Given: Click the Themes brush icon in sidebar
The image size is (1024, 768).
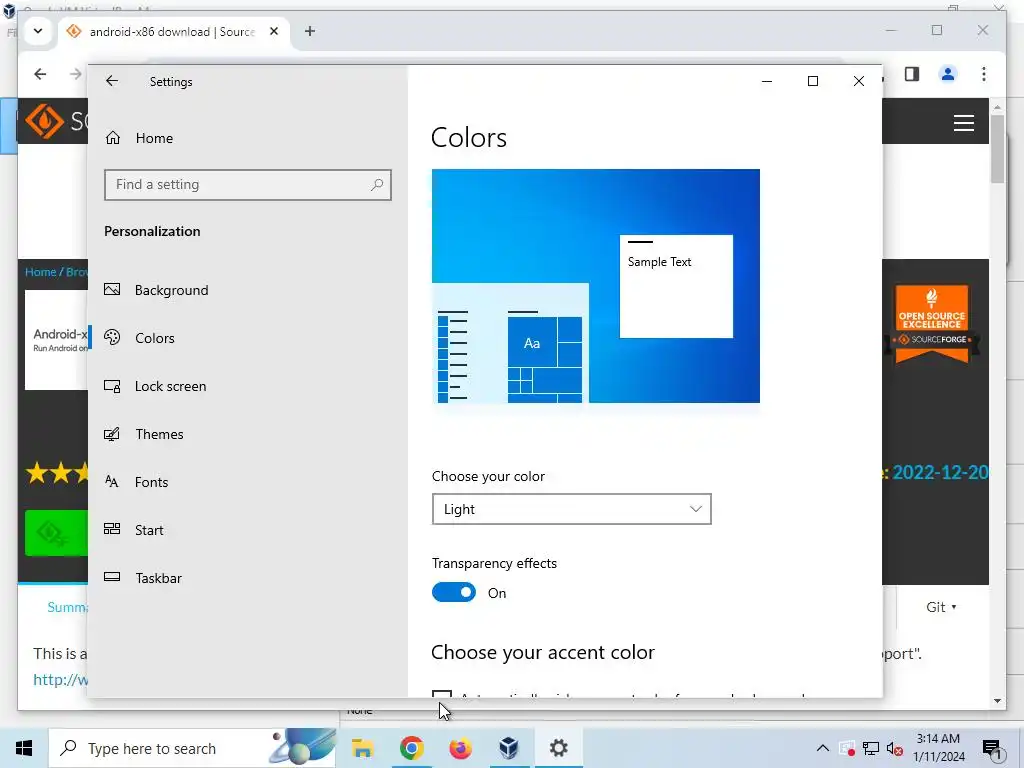Looking at the screenshot, I should coord(112,434).
